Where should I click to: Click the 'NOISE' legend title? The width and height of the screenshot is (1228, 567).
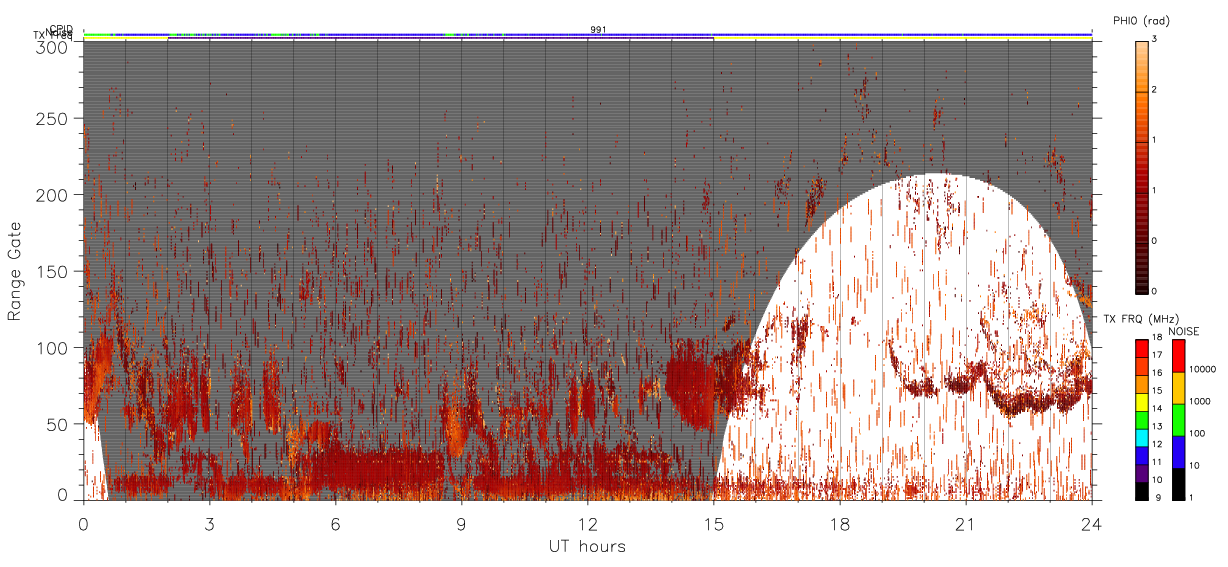1185,331
